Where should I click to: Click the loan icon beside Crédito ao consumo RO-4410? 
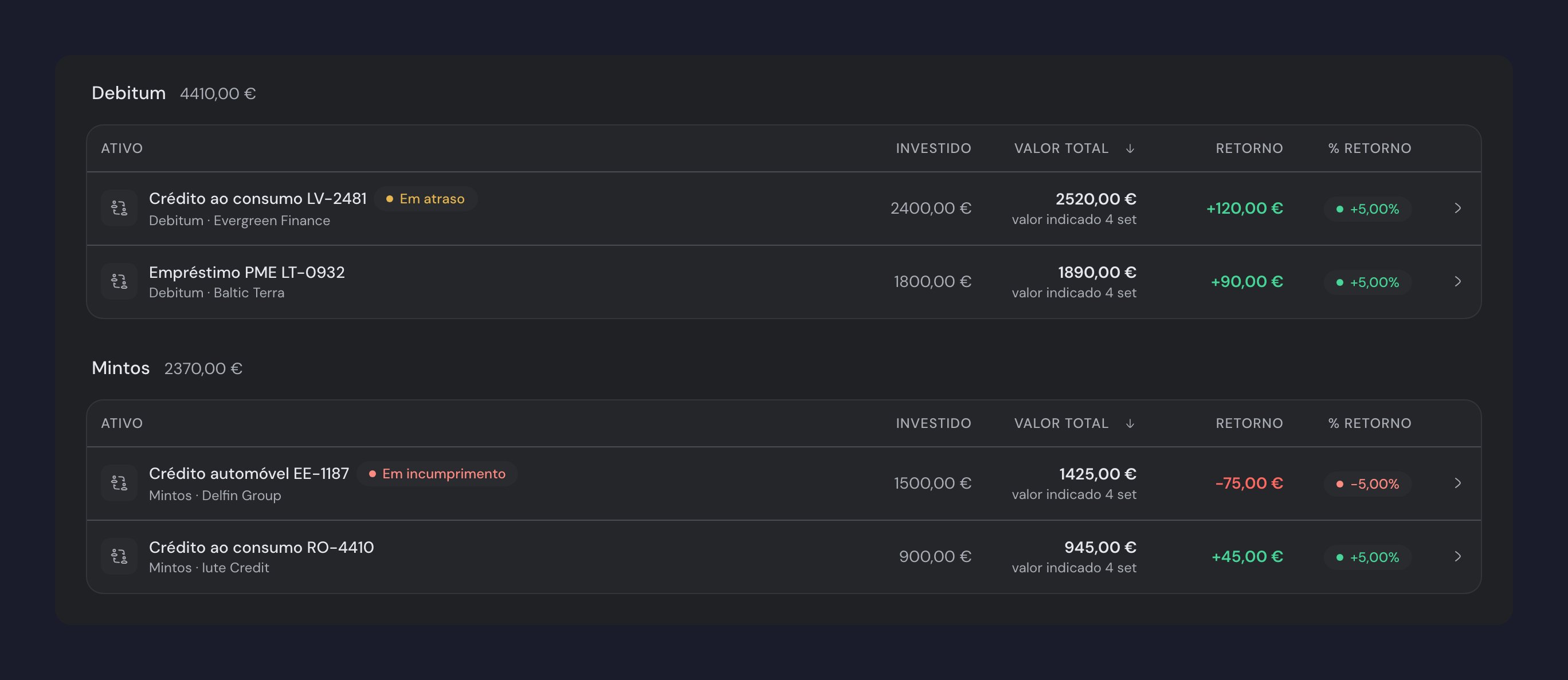click(119, 556)
